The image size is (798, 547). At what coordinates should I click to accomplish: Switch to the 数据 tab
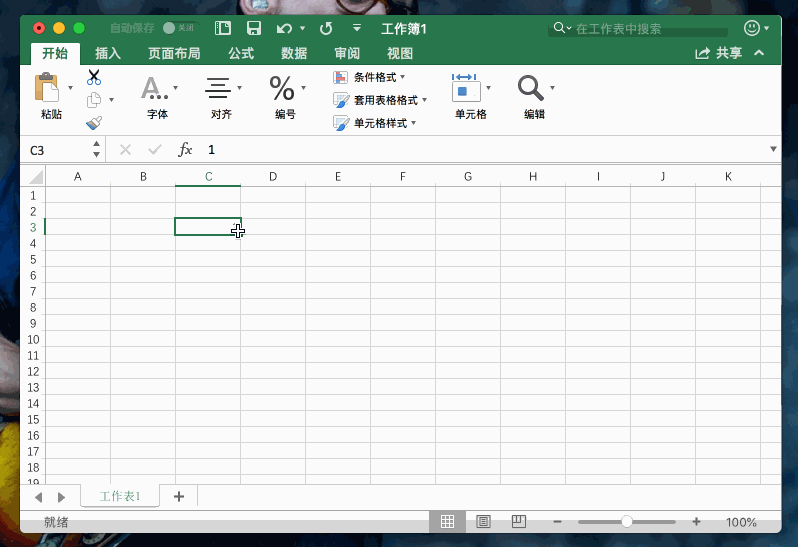294,53
